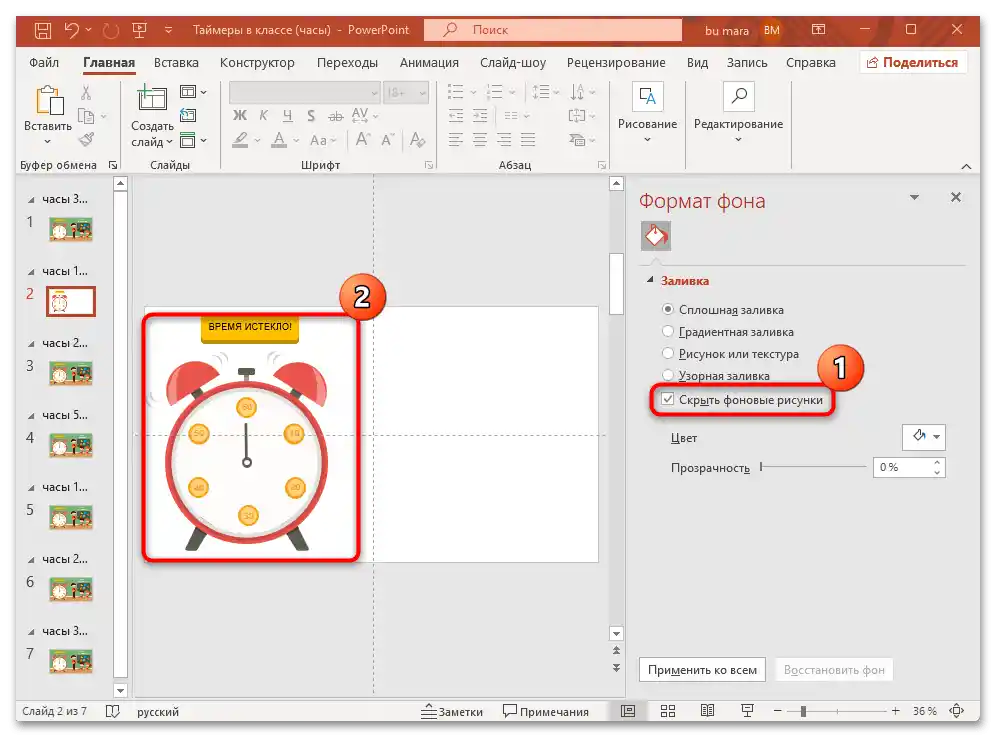Select the Градиентная заливка radio button
This screenshot has height=737, width=996.
[x=667, y=331]
